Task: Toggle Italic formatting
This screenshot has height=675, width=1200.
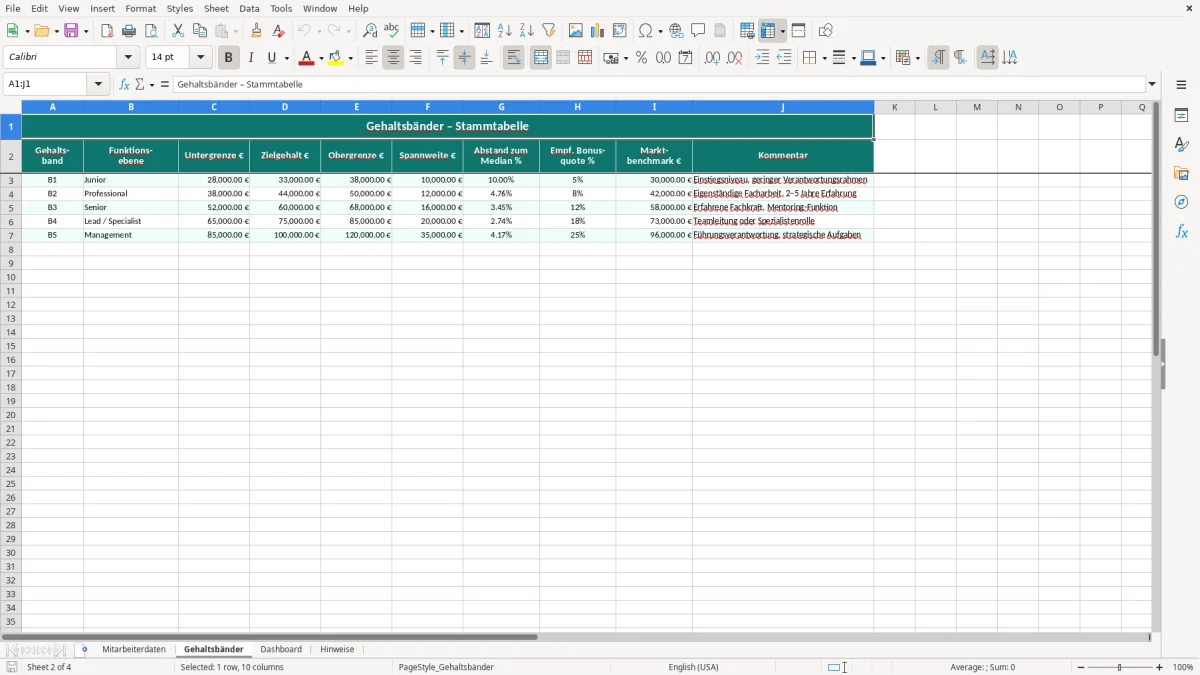Action: pos(250,58)
